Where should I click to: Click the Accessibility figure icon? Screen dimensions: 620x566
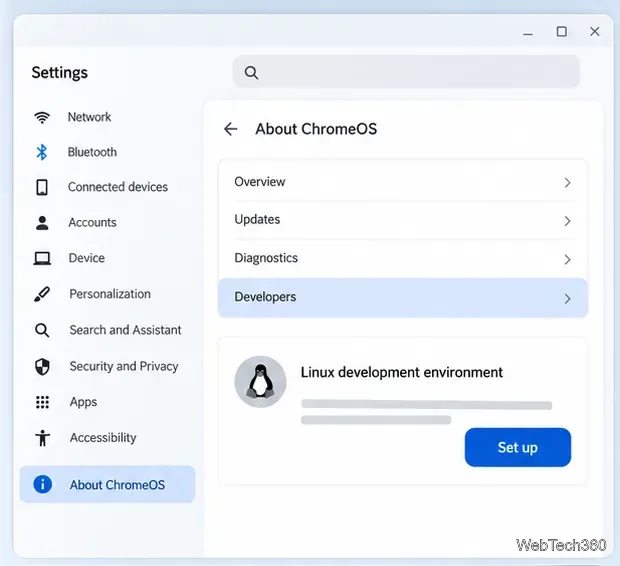coord(42,438)
